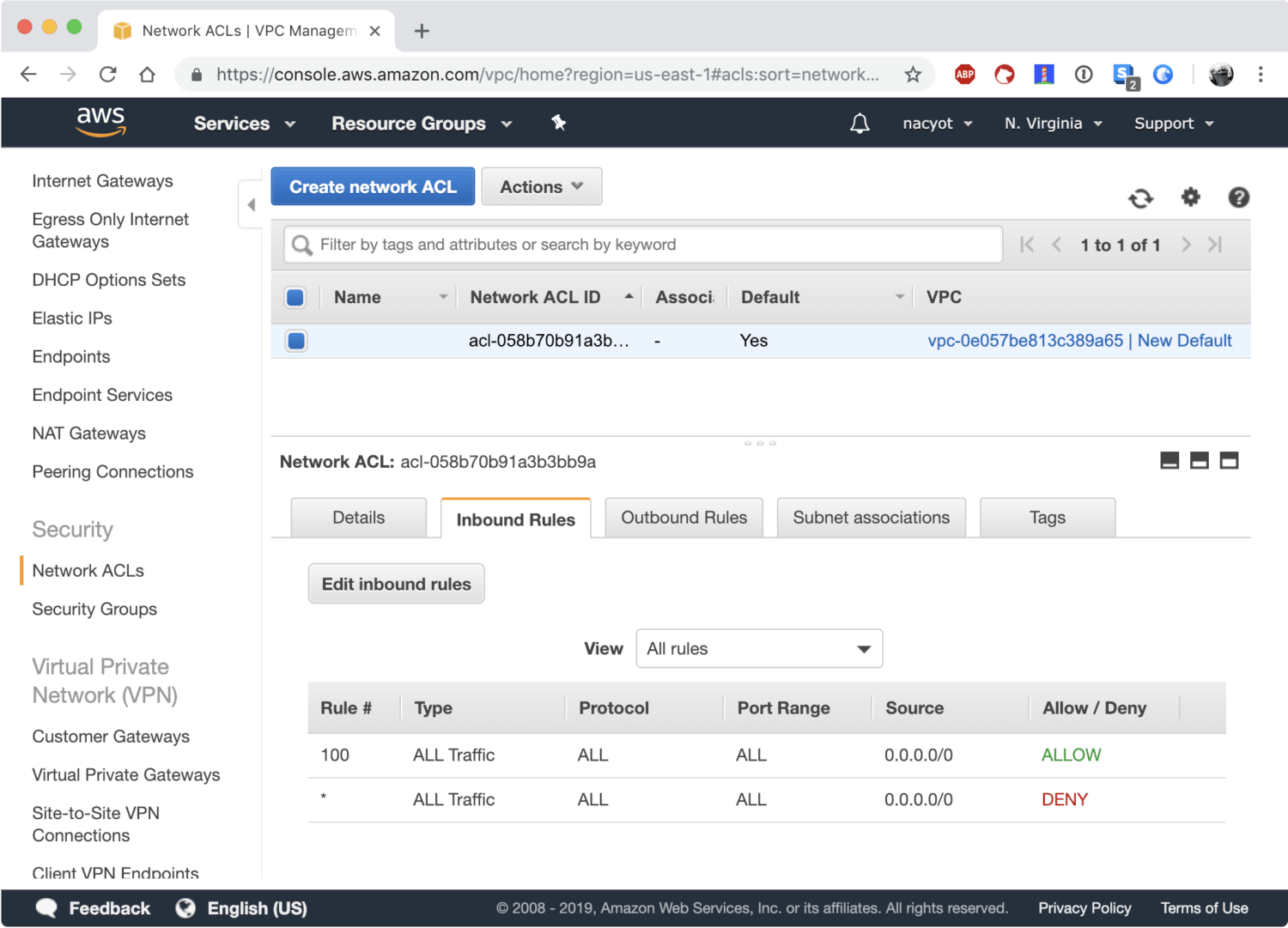
Task: Focus the filter by tags search field
Action: [643, 245]
